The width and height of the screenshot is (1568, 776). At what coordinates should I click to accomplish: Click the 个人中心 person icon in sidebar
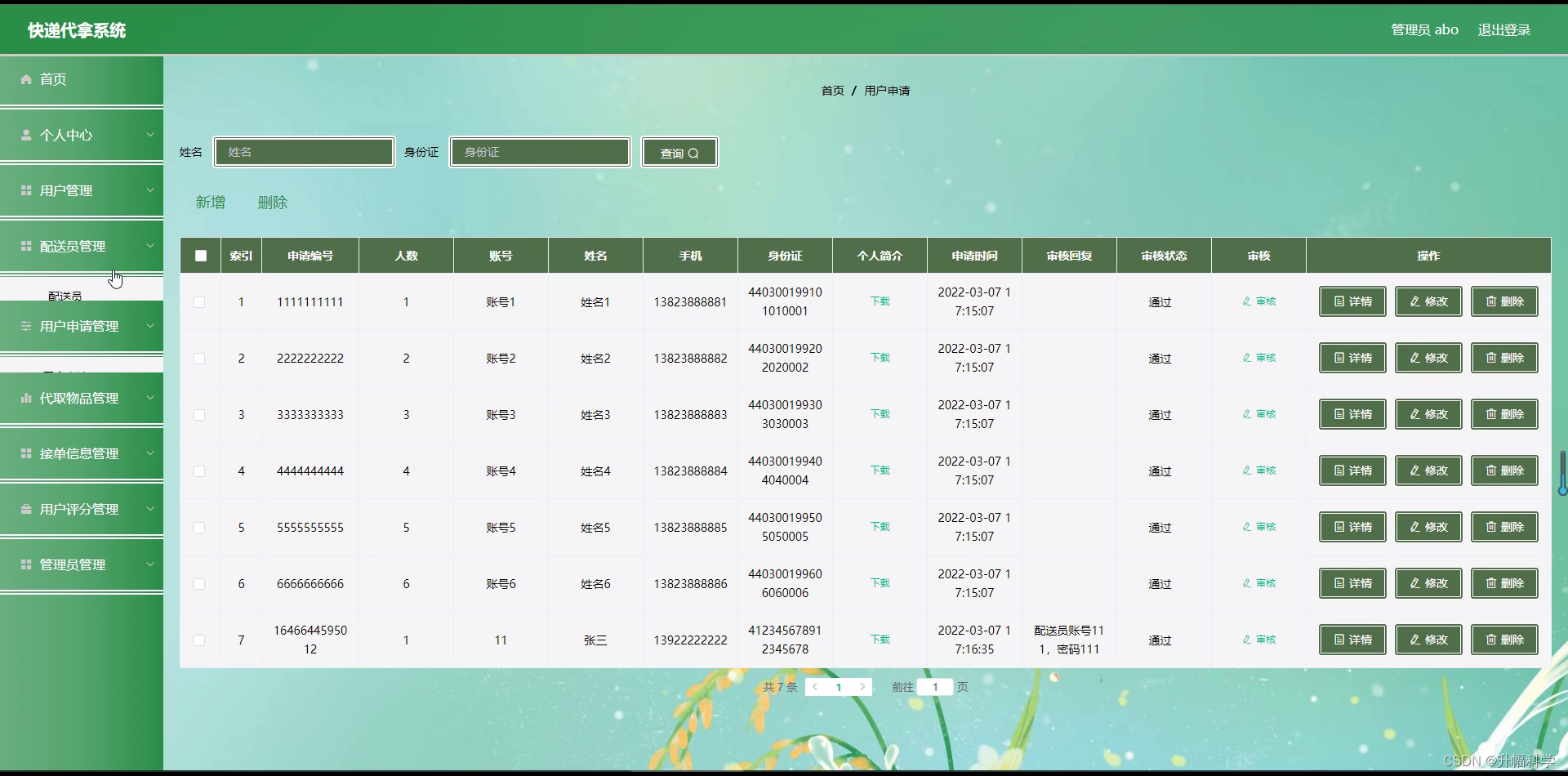click(27, 135)
